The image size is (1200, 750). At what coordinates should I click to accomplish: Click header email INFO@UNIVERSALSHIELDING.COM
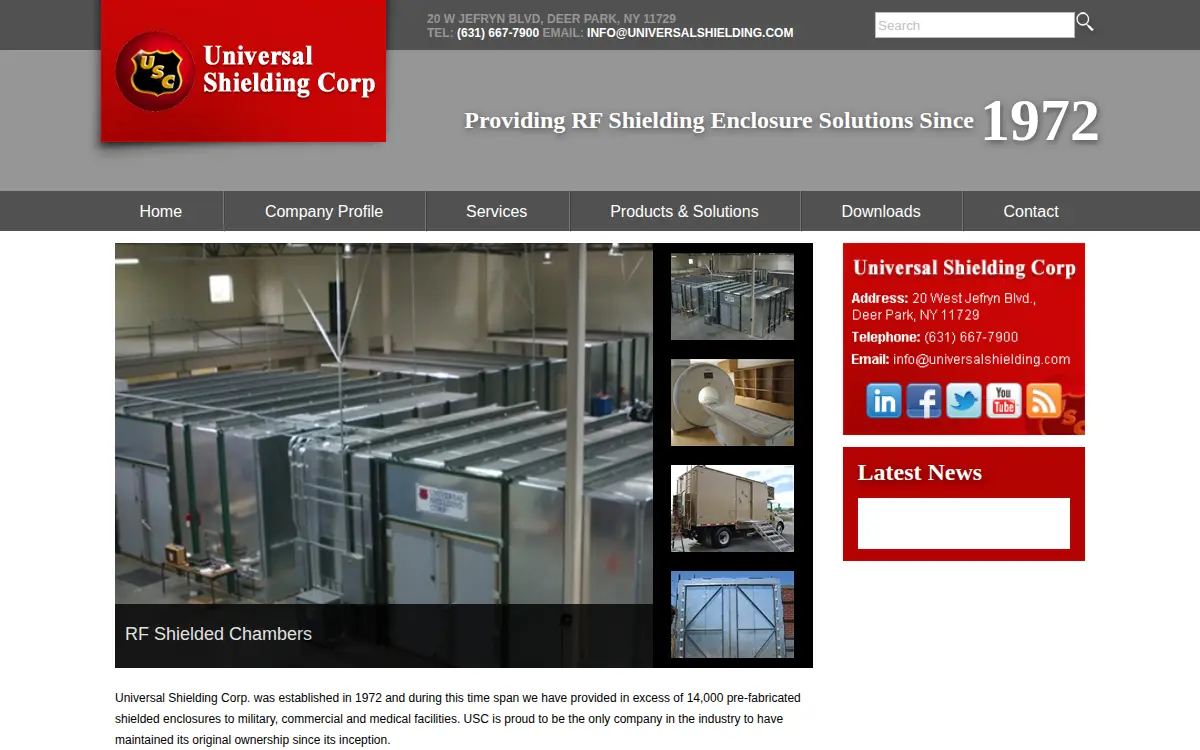(x=690, y=33)
